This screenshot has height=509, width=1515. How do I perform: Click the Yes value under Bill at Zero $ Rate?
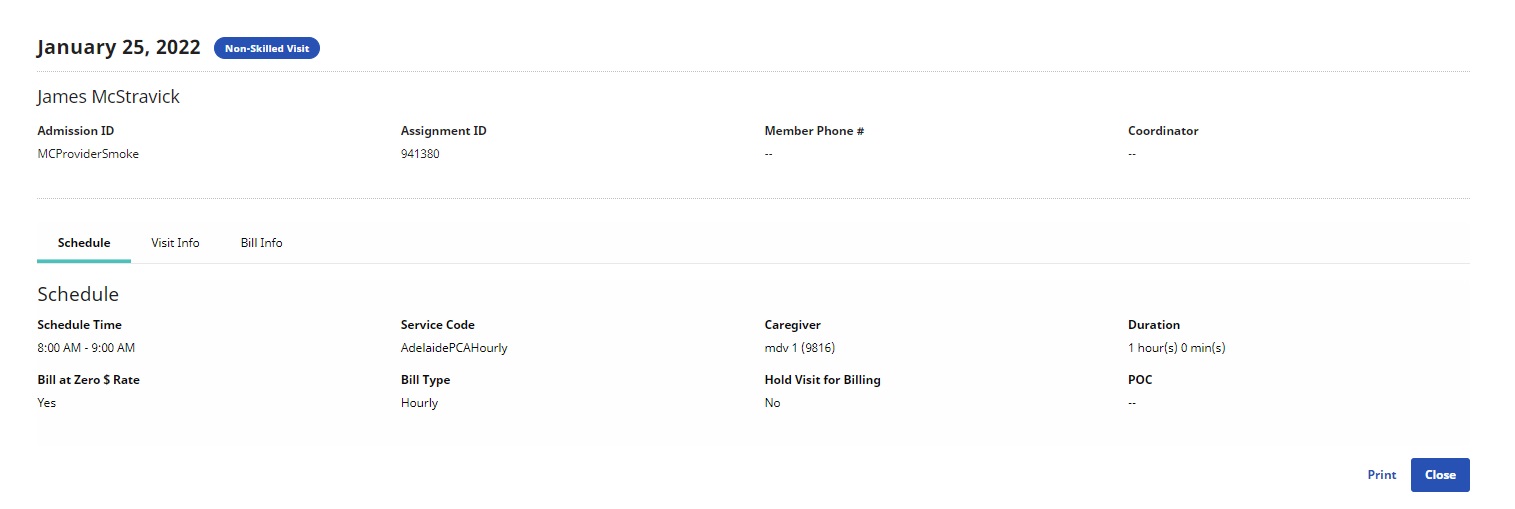click(47, 403)
